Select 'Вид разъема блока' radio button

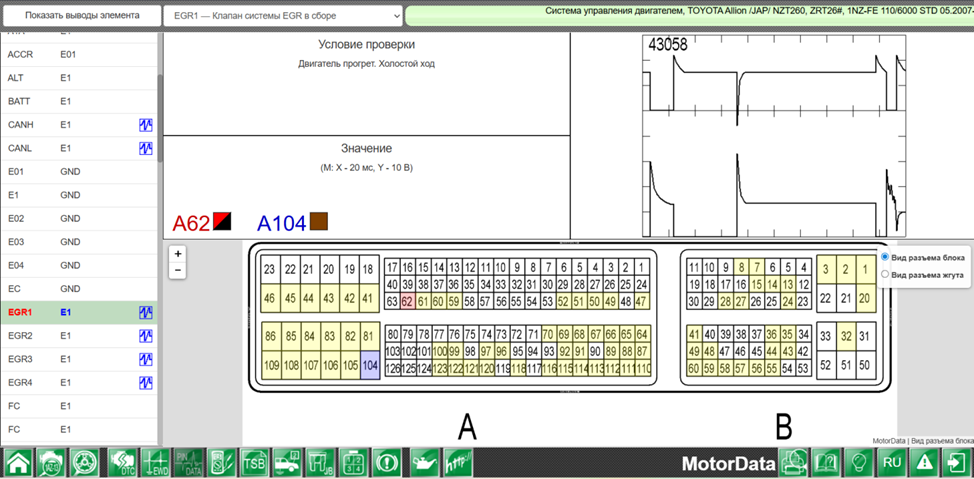point(885,257)
